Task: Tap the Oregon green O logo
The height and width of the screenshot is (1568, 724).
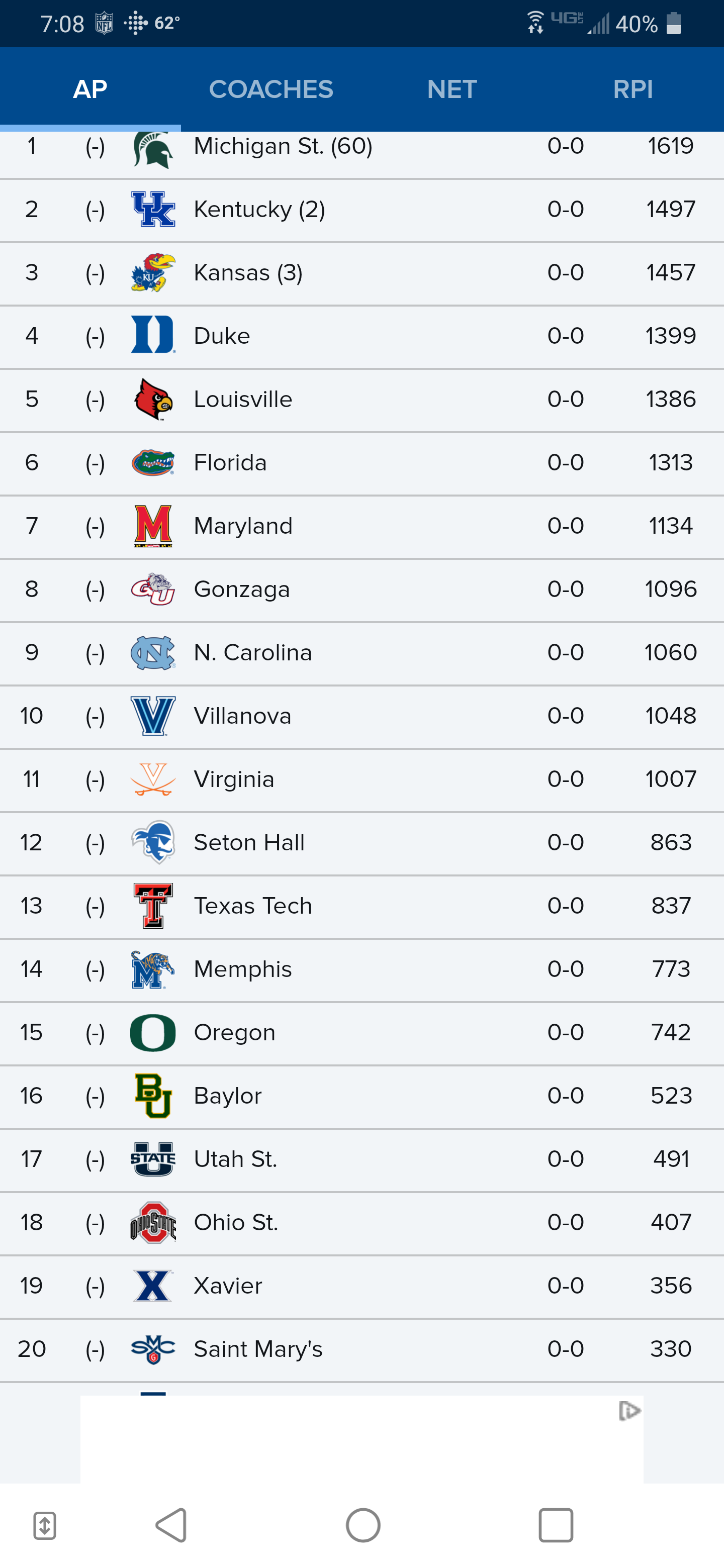Action: 153,1032
